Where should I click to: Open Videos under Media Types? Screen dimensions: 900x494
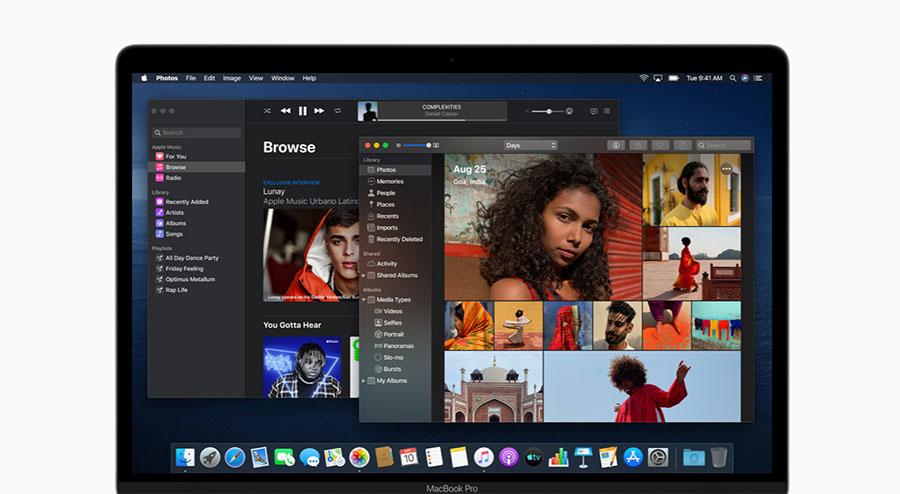pos(395,311)
